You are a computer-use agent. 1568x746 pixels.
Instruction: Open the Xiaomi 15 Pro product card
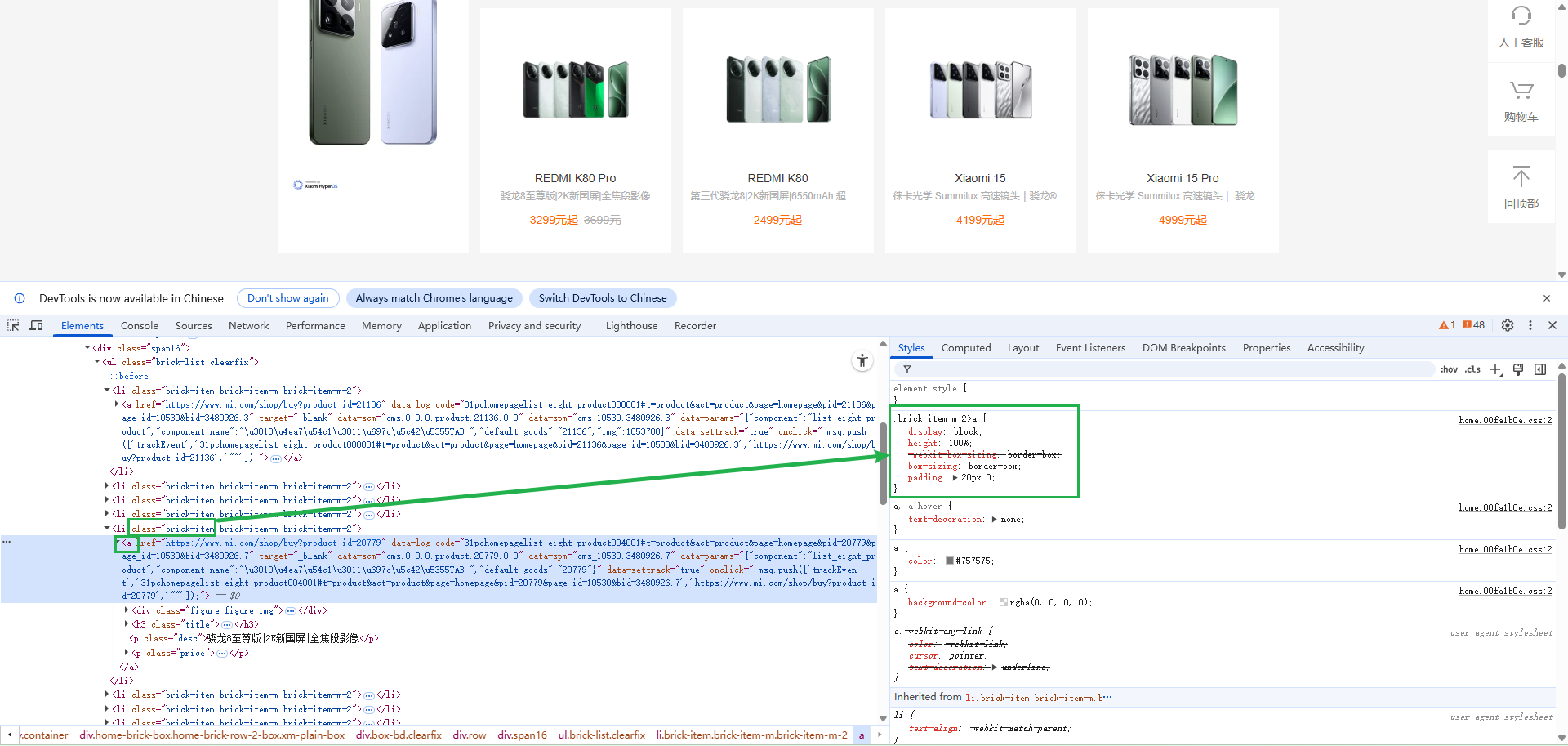pyautogui.click(x=1183, y=131)
